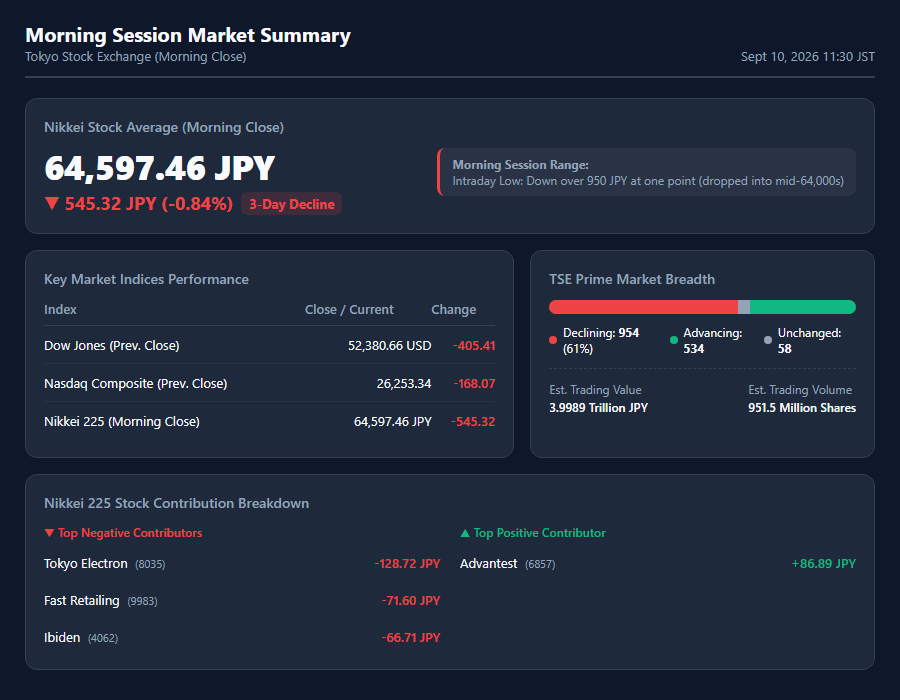
Task: Click the Index column header
Action: click(60, 310)
